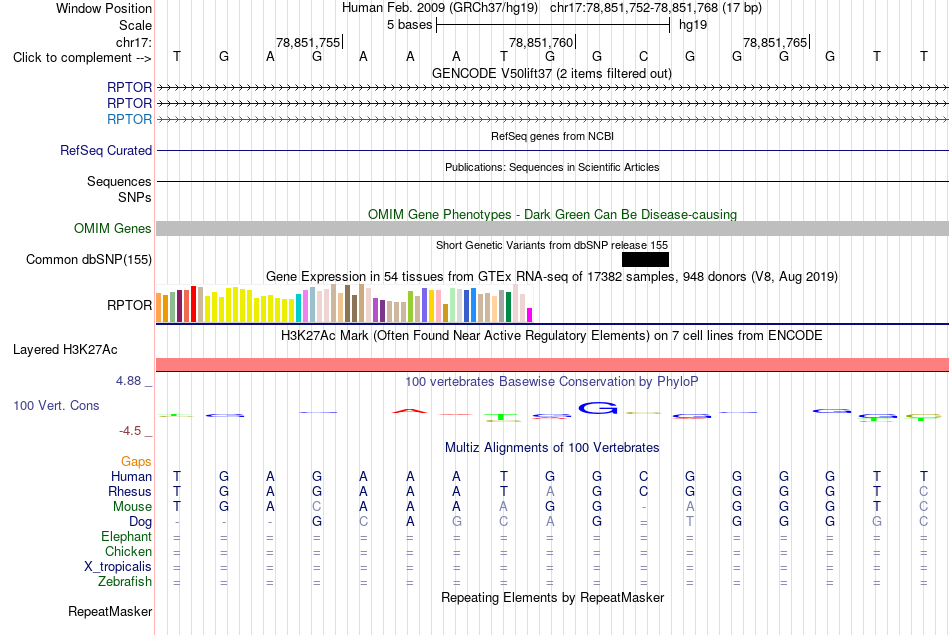
Task: Select coordinate marker 78,851,755
Action: pyautogui.click(x=308, y=42)
